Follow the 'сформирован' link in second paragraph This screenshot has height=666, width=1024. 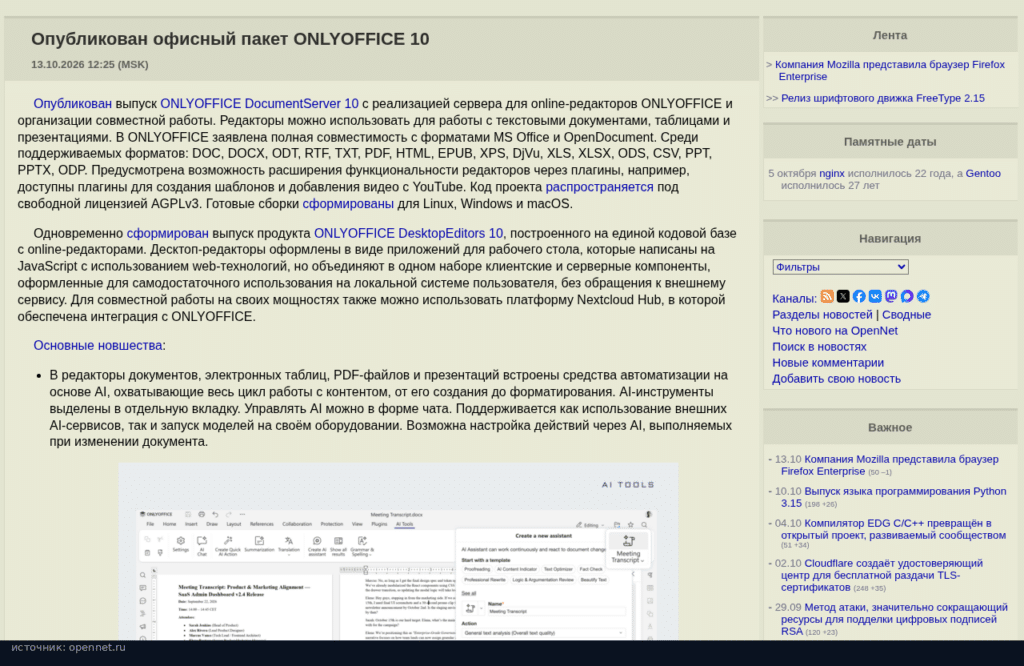pos(168,233)
